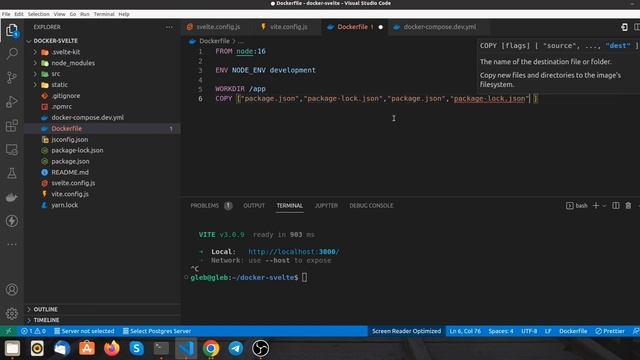This screenshot has height=360, width=640.
Task: Switch to the JUPYTER panel tab
Action: pos(326,206)
